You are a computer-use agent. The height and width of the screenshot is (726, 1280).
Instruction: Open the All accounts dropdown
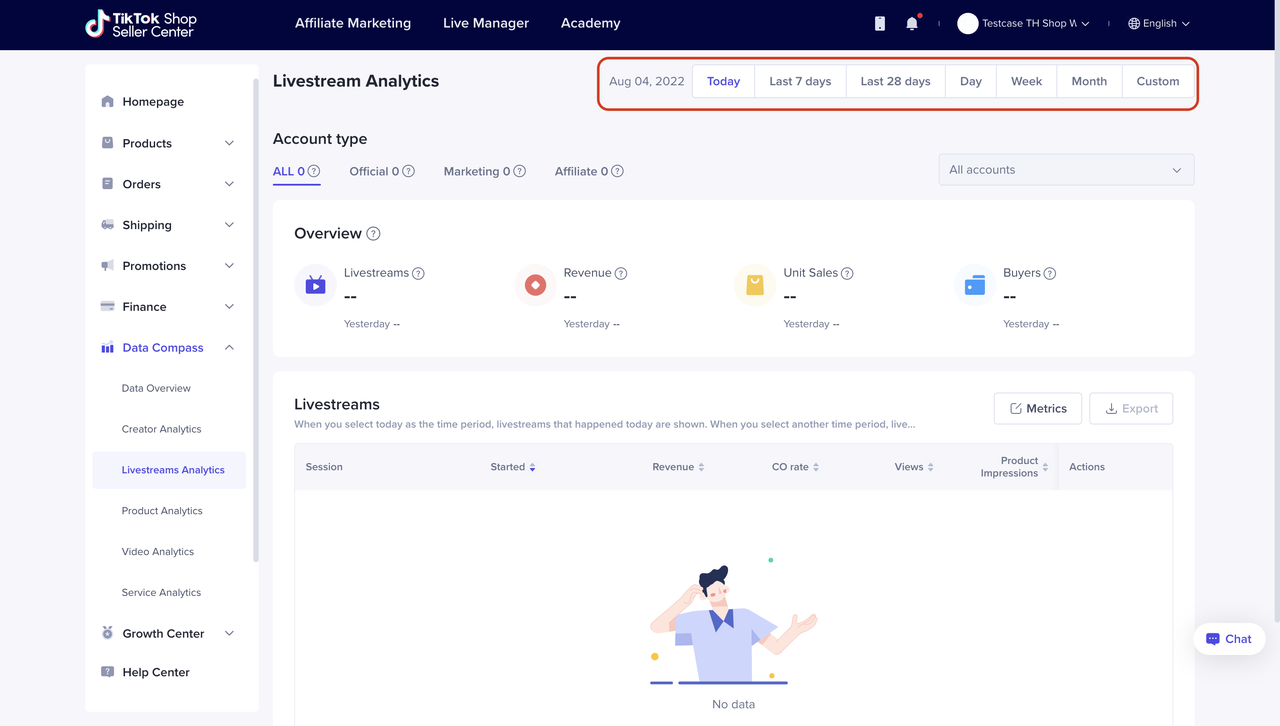(x=1066, y=170)
